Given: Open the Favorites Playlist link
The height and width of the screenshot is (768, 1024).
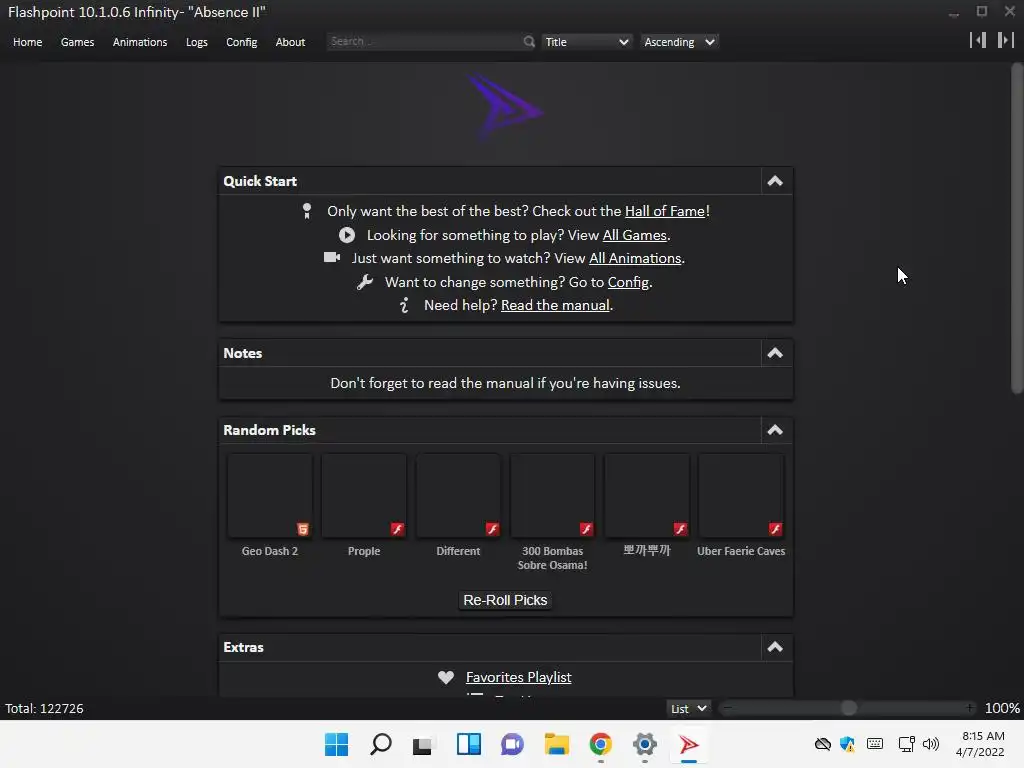Looking at the screenshot, I should point(519,677).
